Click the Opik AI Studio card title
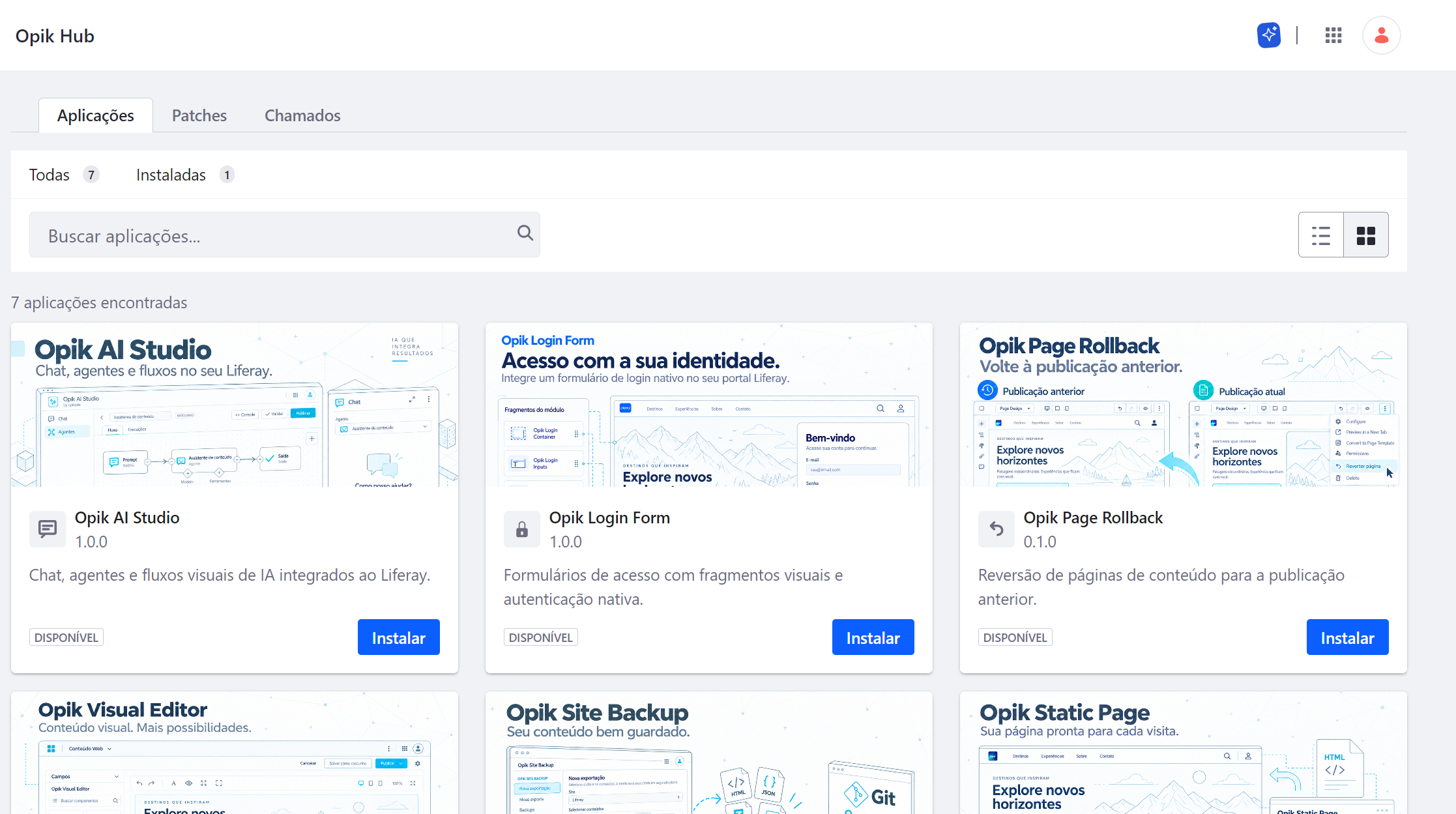Image resolution: width=1456 pixels, height=814 pixels. pos(127,517)
